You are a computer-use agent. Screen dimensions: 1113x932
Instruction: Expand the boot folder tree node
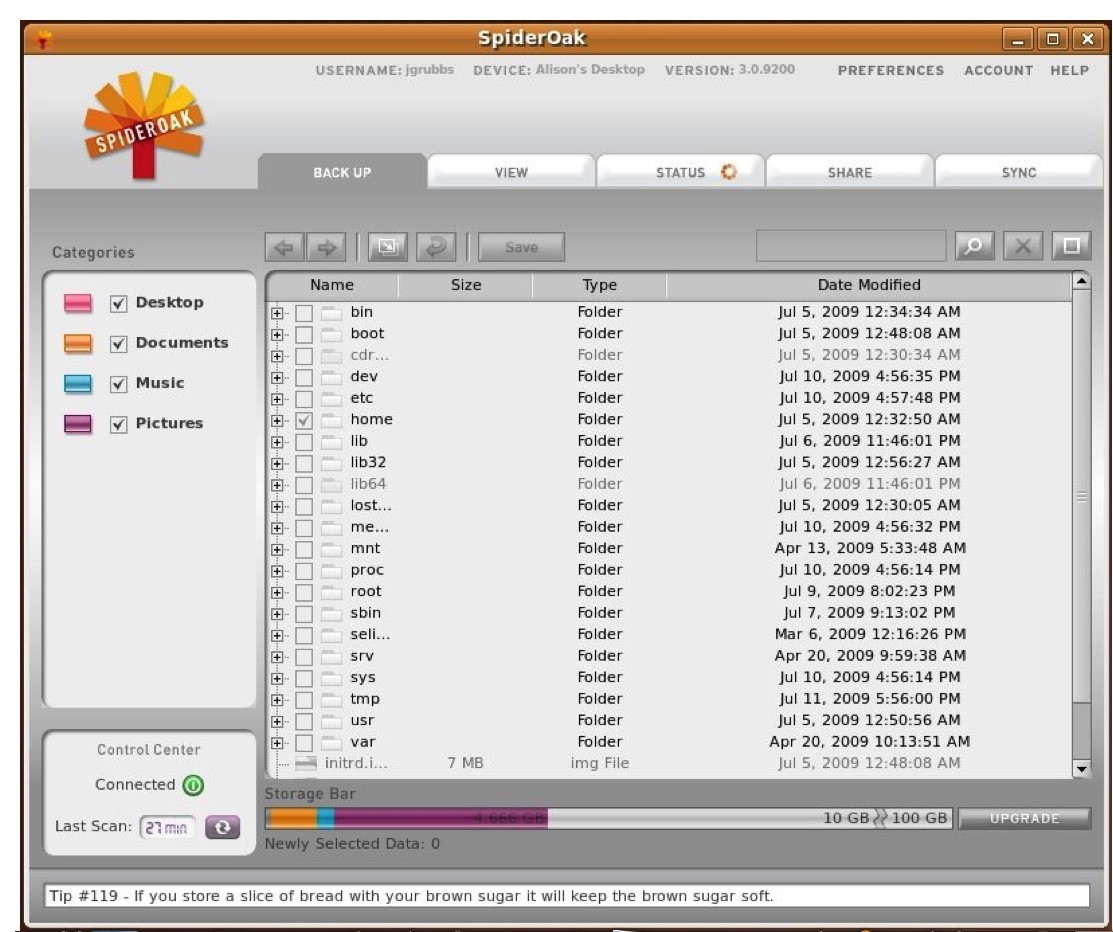coord(277,334)
